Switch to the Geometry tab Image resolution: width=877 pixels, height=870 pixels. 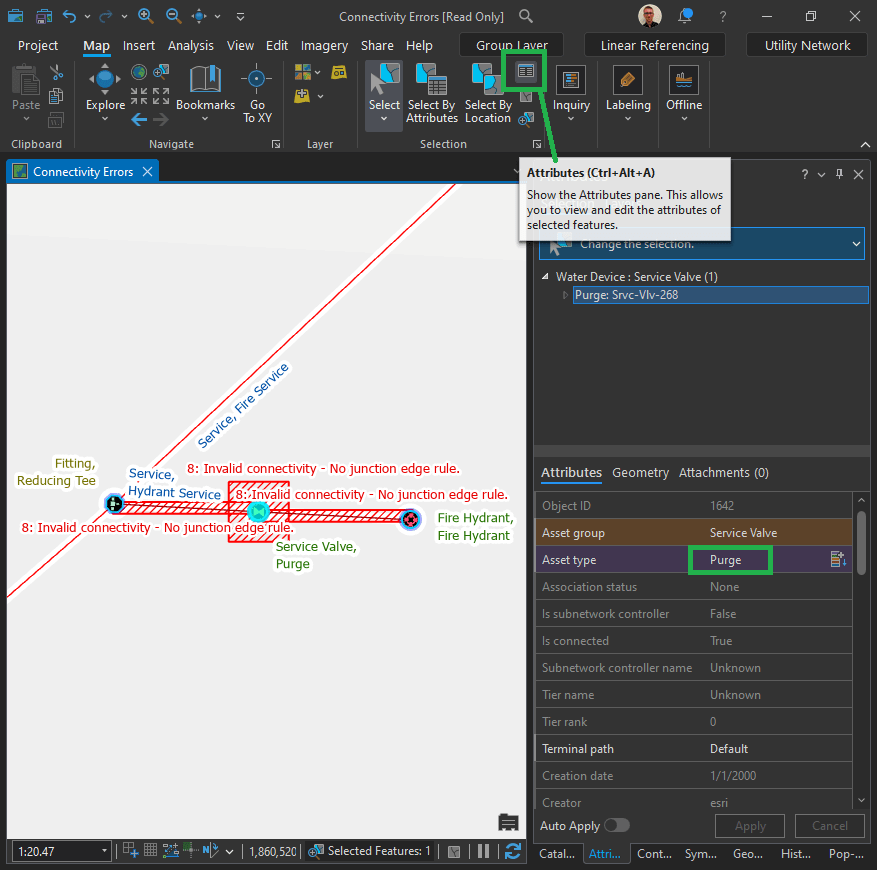coord(640,473)
